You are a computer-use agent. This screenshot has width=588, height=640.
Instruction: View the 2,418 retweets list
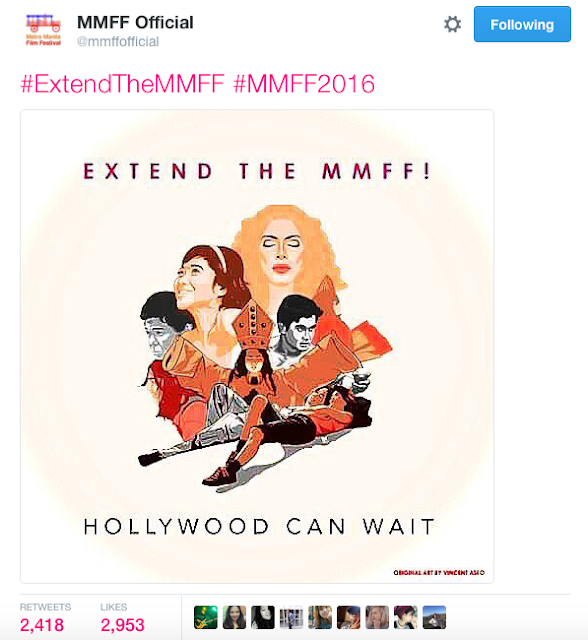(x=42, y=625)
